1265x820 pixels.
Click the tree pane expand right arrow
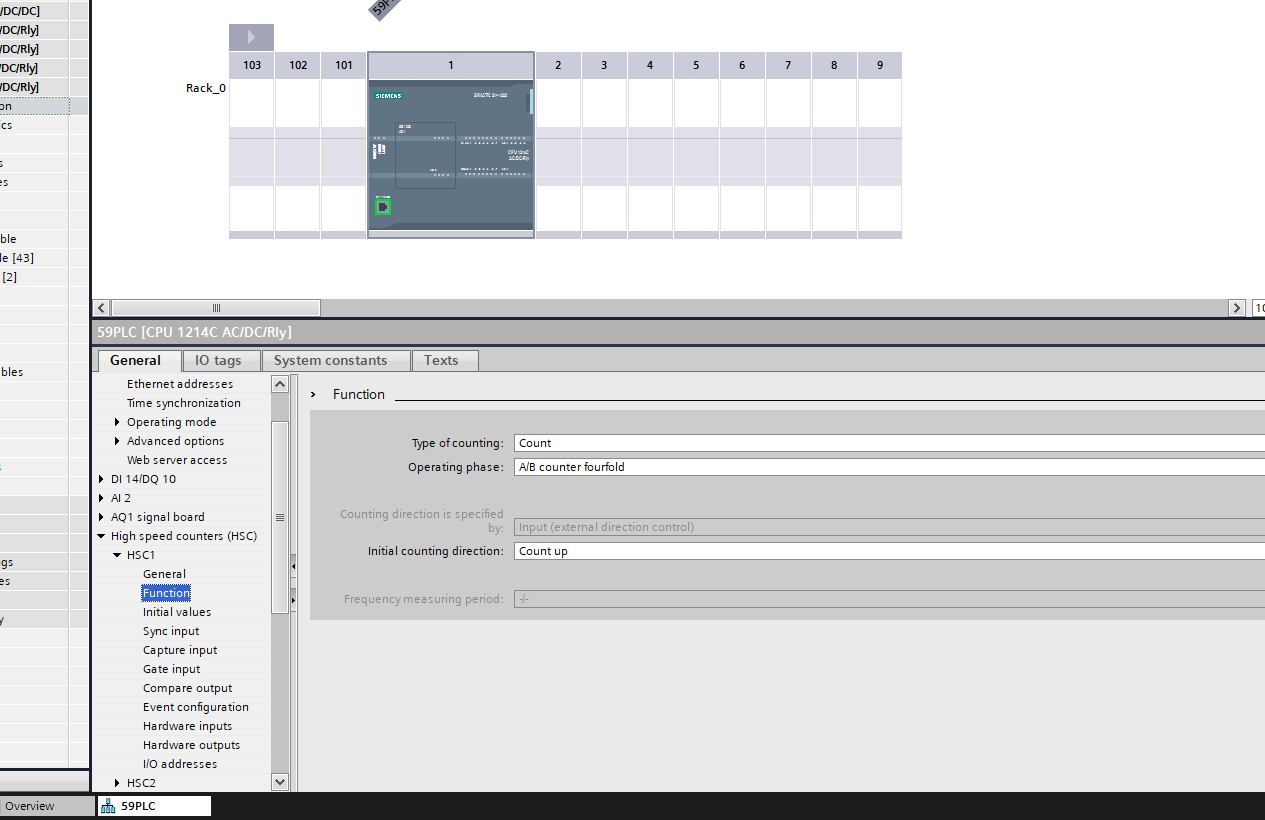[x=293, y=599]
